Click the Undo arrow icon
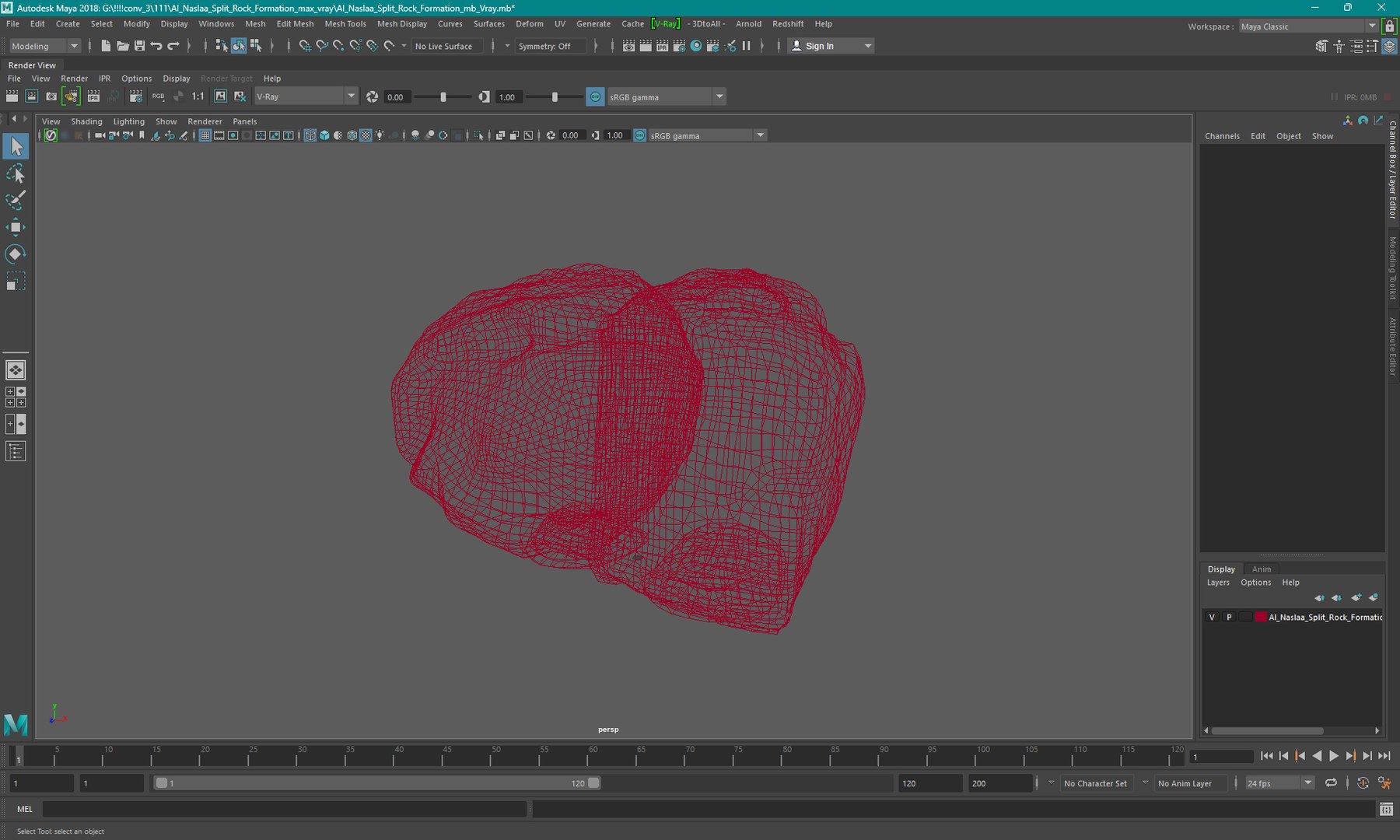The image size is (1400, 840). pos(156,46)
